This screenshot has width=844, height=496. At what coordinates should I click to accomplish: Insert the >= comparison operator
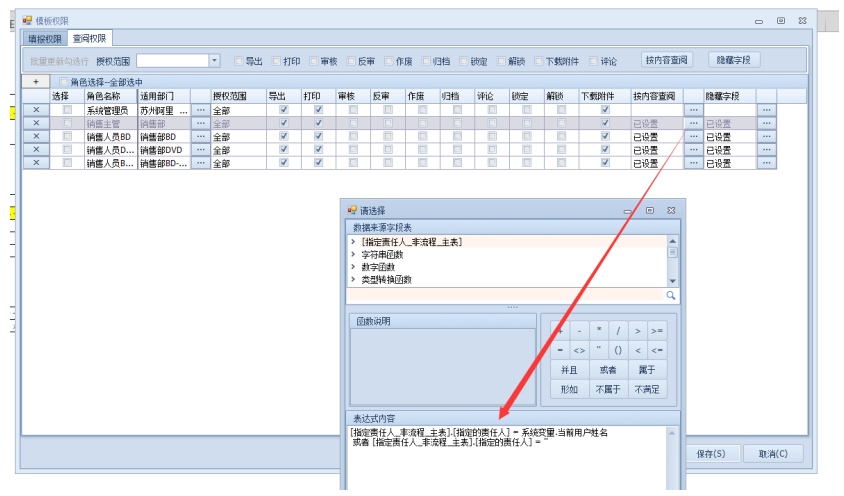tap(656, 330)
